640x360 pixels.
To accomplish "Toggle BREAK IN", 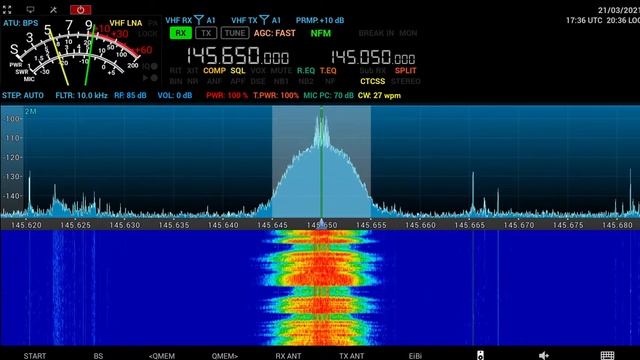I will [376, 33].
